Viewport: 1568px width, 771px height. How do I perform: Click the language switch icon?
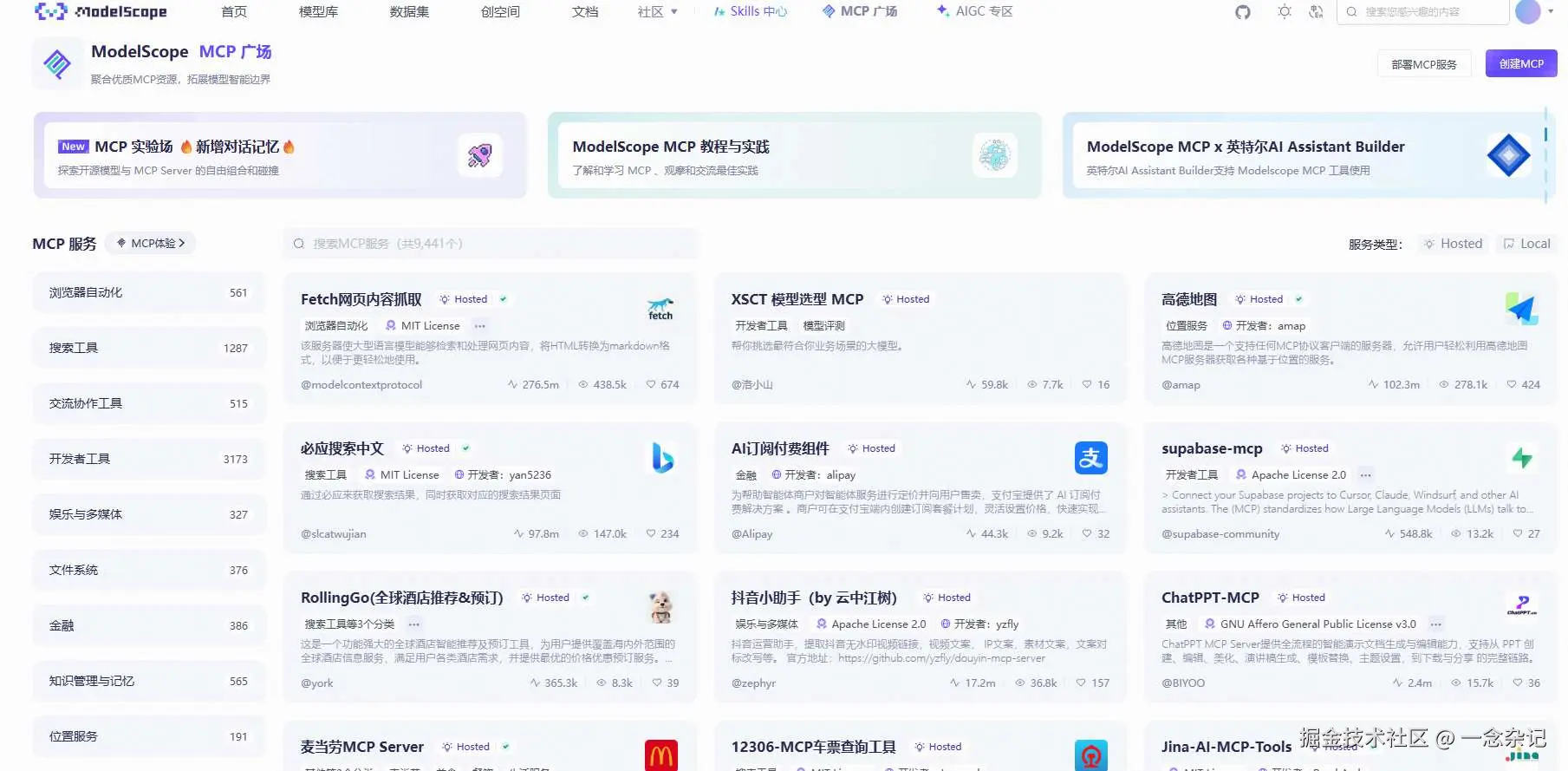1316,12
